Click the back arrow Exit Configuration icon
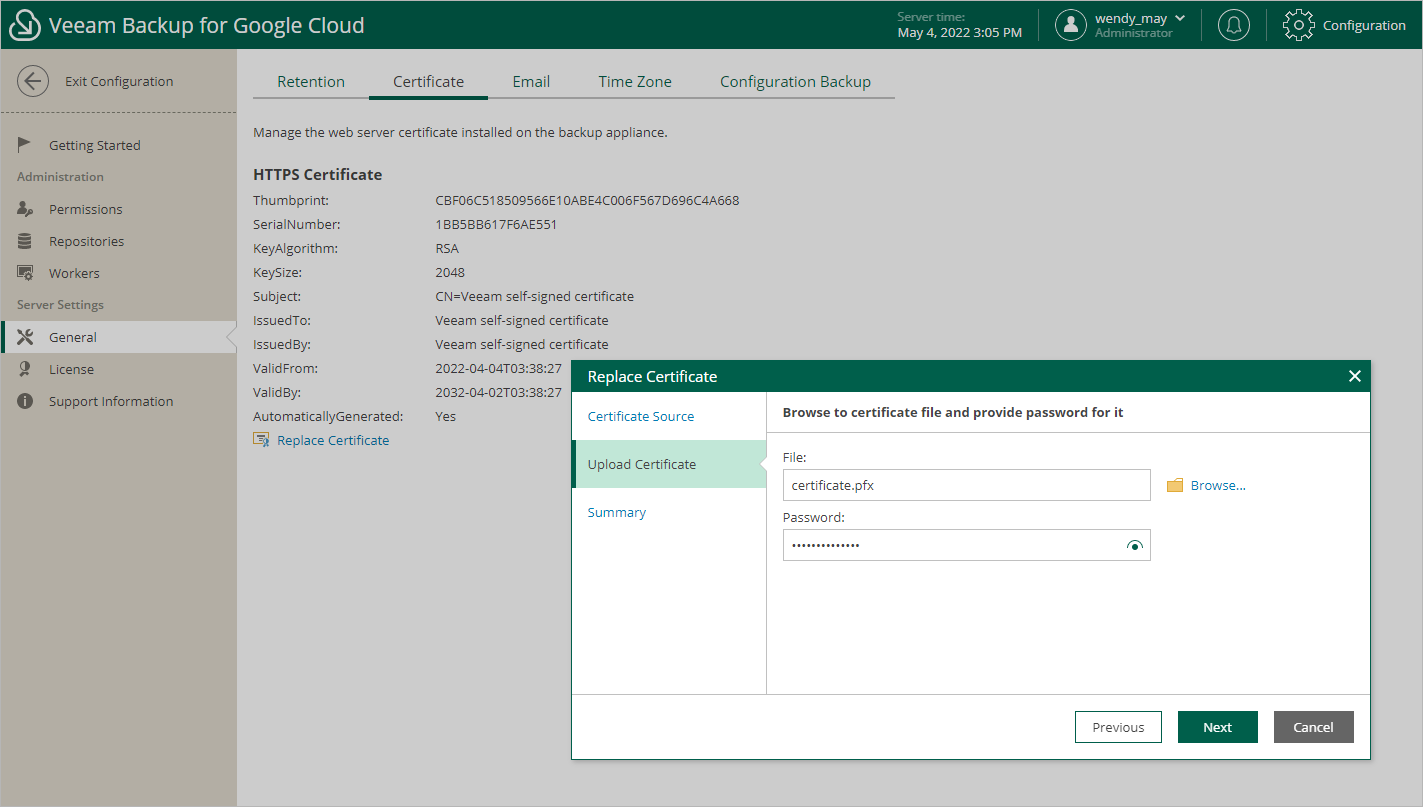1423x807 pixels. [33, 82]
